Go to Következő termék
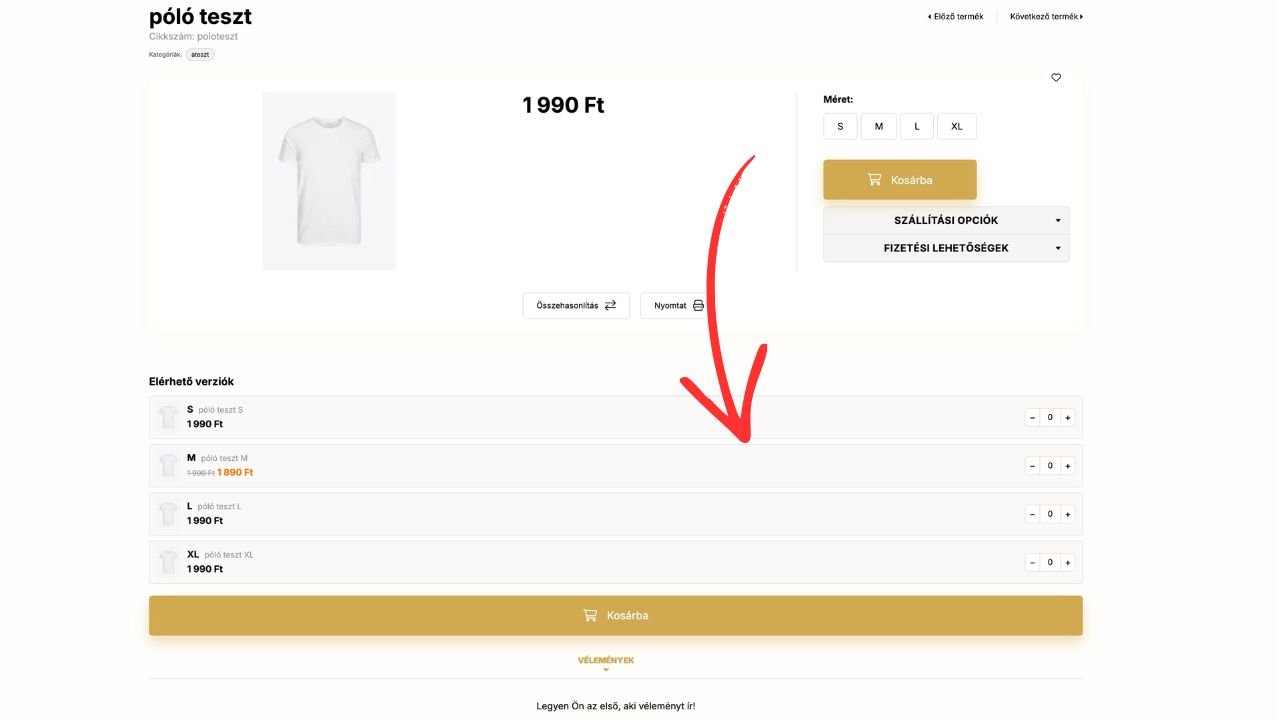Image resolution: width=1280 pixels, height=720 pixels. pos(1046,16)
